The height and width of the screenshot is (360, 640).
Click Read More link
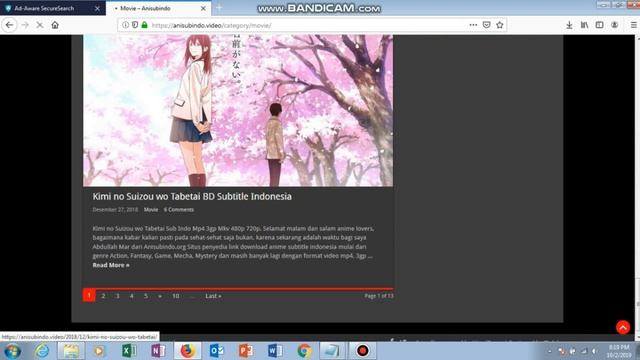point(111,265)
